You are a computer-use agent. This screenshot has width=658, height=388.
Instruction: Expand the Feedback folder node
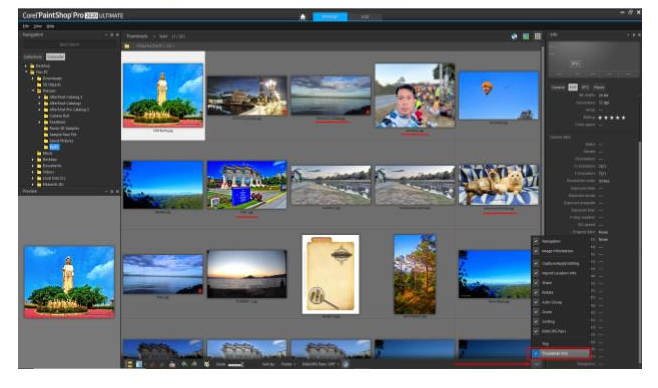click(40, 122)
